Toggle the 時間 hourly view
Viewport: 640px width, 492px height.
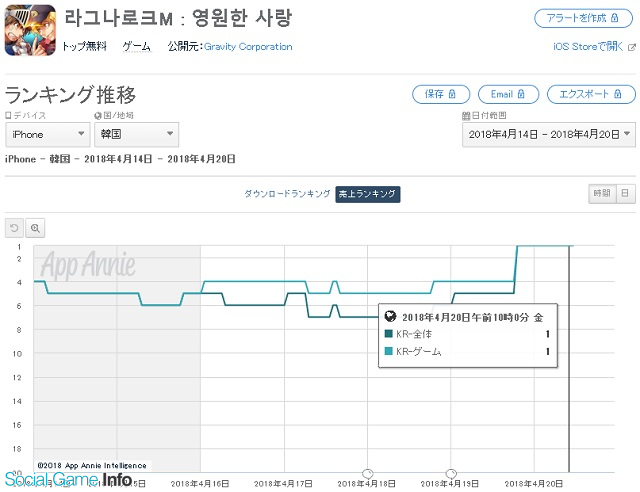click(x=601, y=194)
